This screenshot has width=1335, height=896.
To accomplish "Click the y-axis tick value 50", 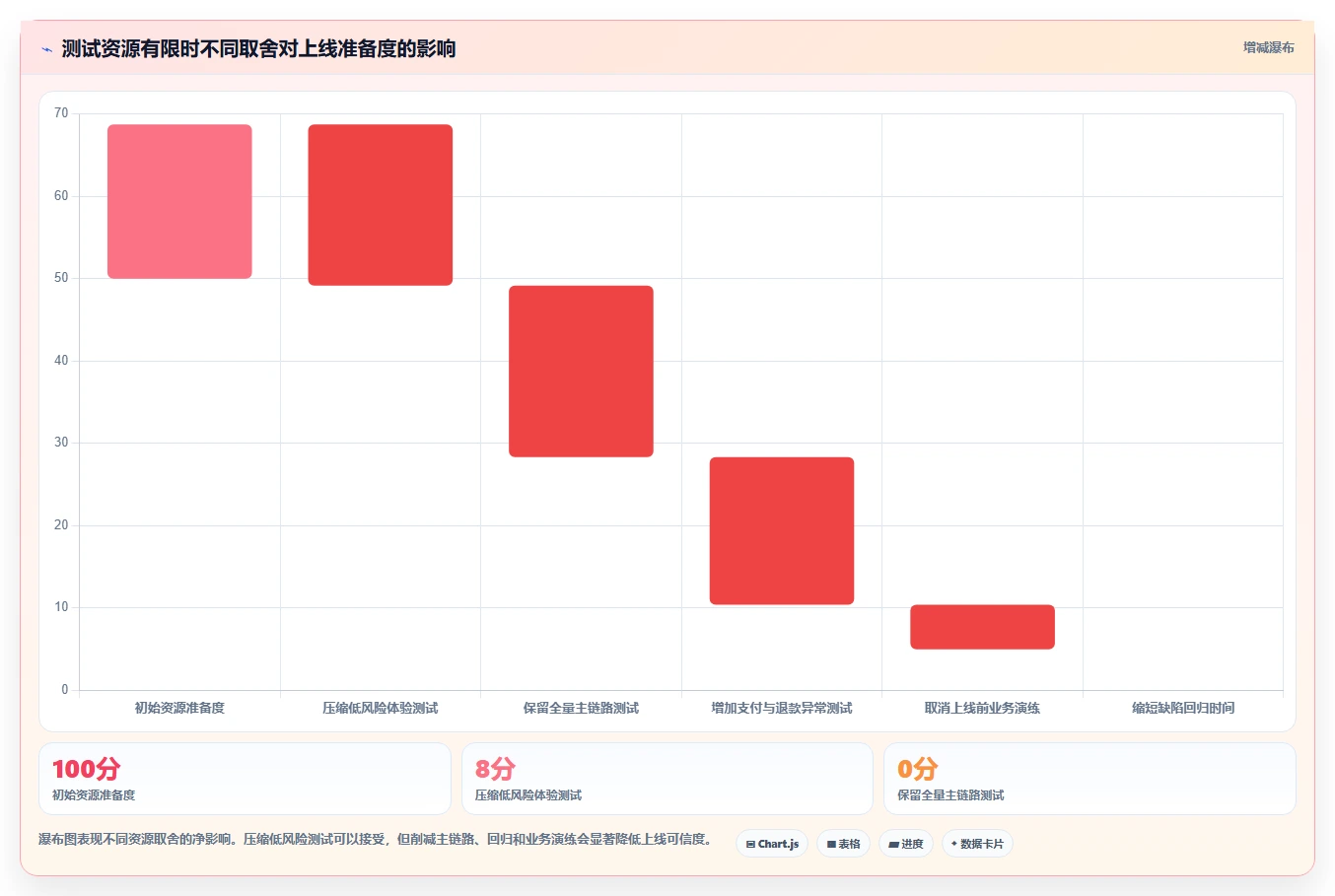I will point(61,278).
